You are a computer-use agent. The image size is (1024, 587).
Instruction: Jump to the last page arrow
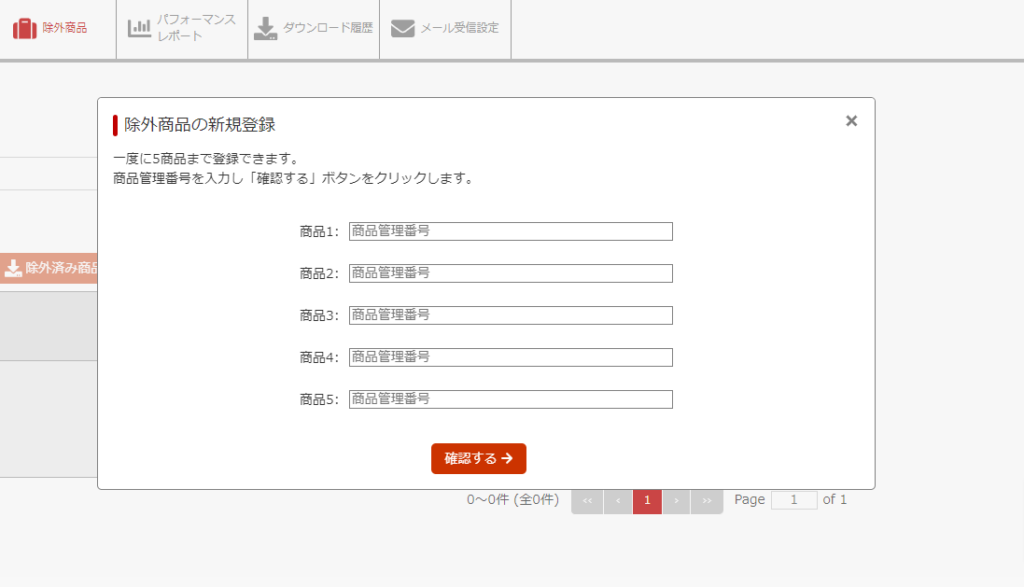click(707, 501)
